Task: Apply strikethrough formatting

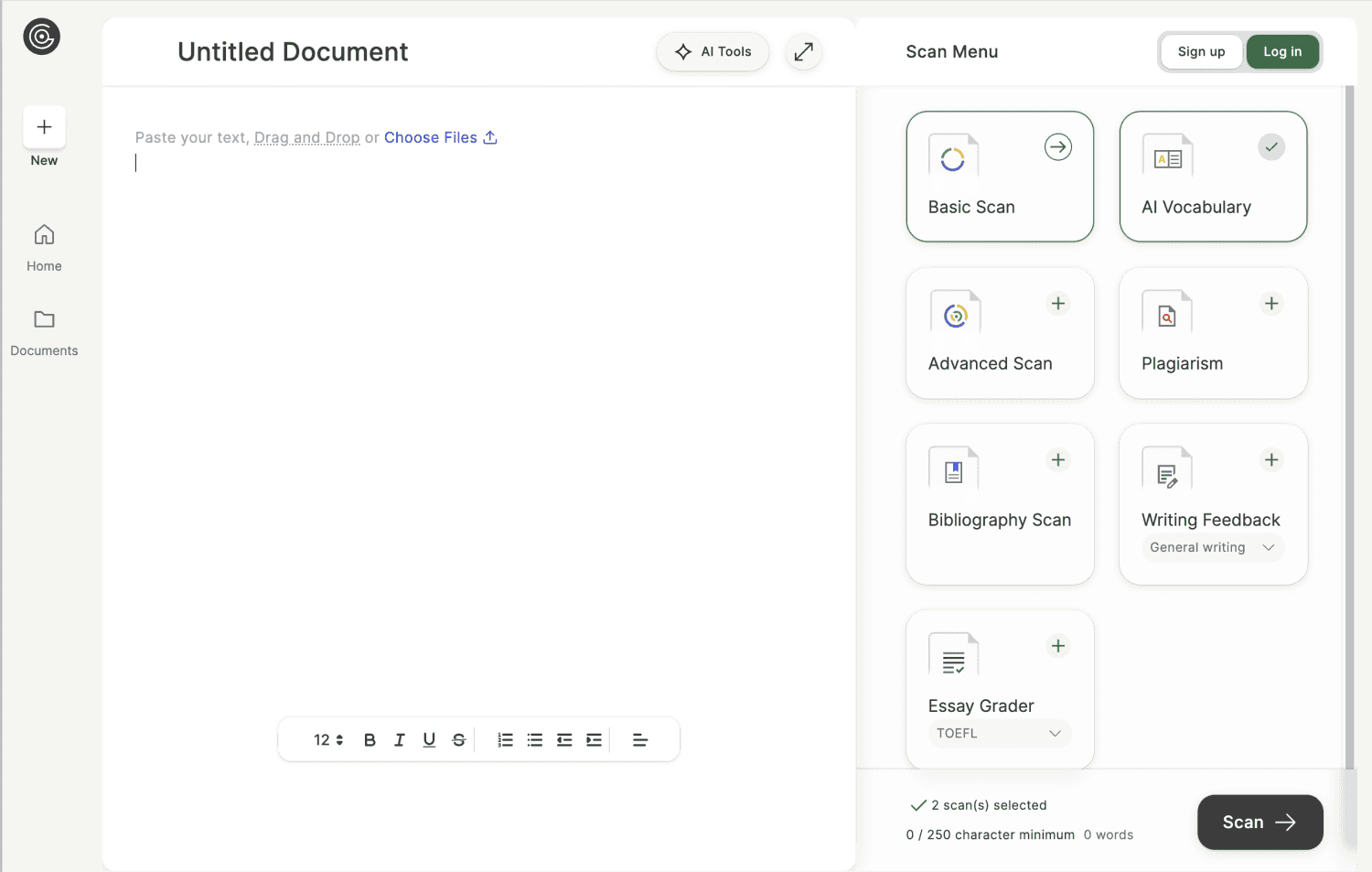Action: [458, 739]
